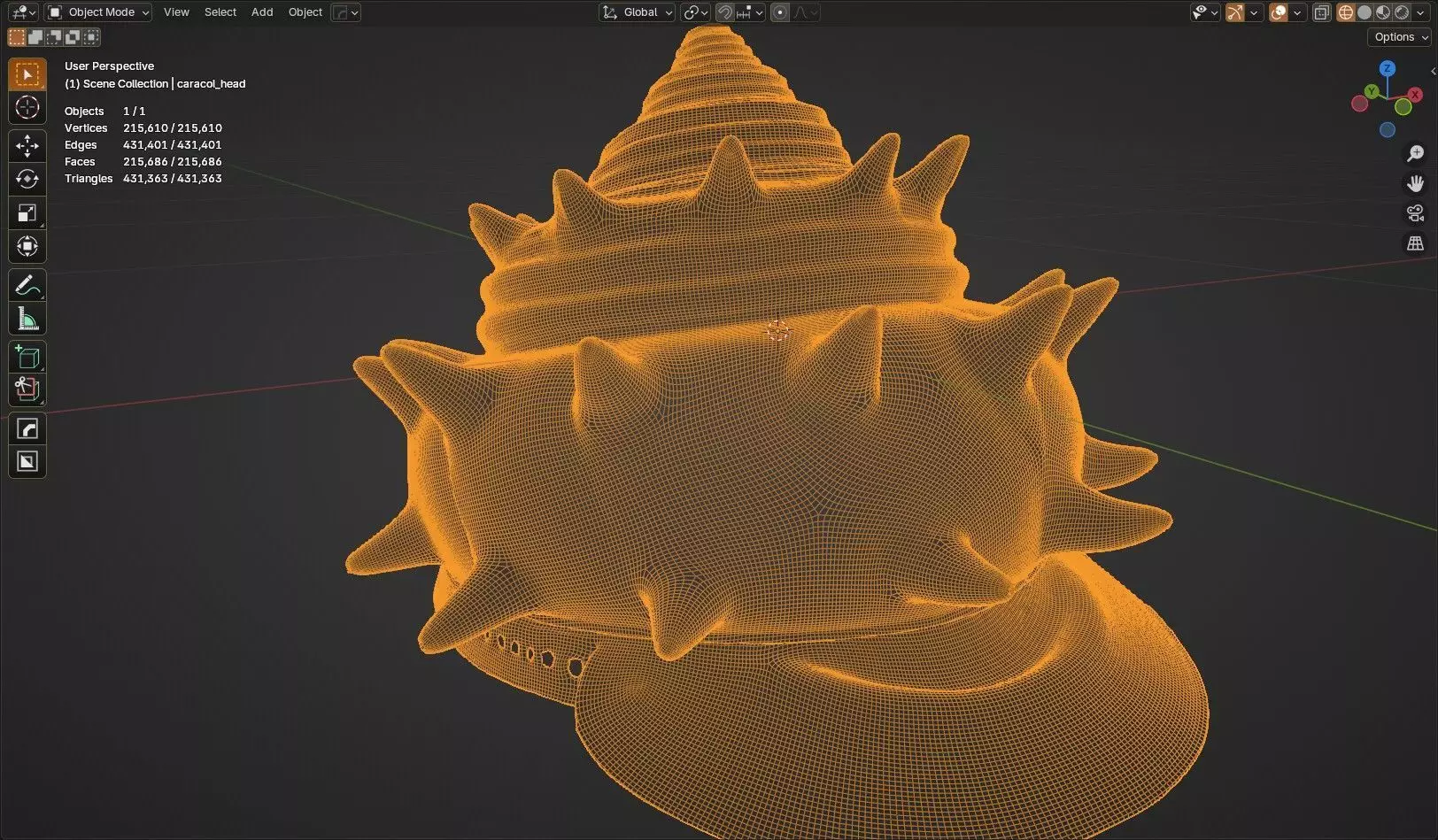Select the Measure tool
Viewport: 1438px width, 840px height.
click(27, 320)
